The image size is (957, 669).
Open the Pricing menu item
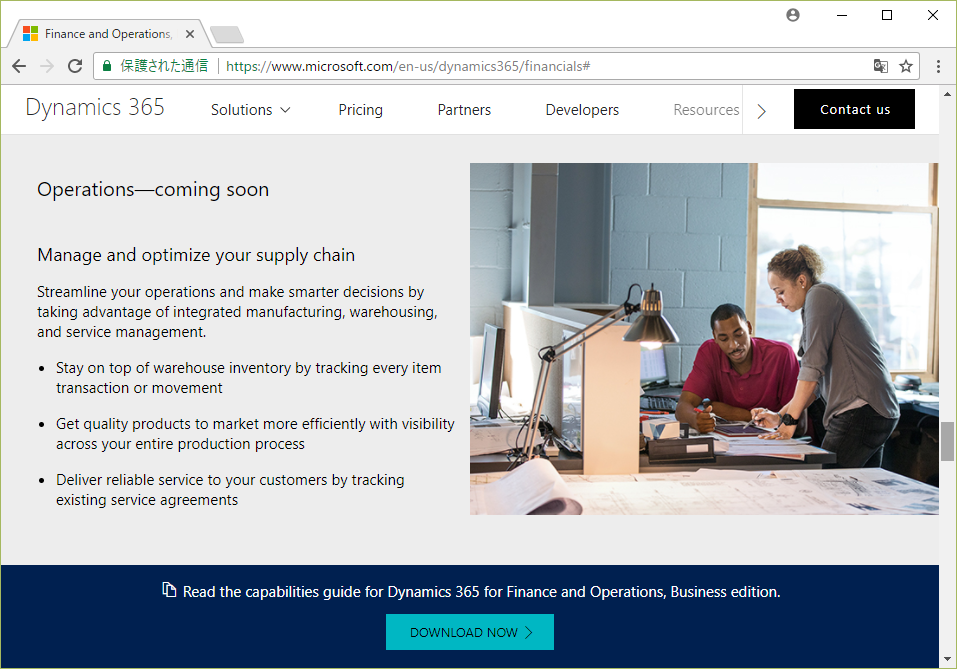pyautogui.click(x=361, y=110)
